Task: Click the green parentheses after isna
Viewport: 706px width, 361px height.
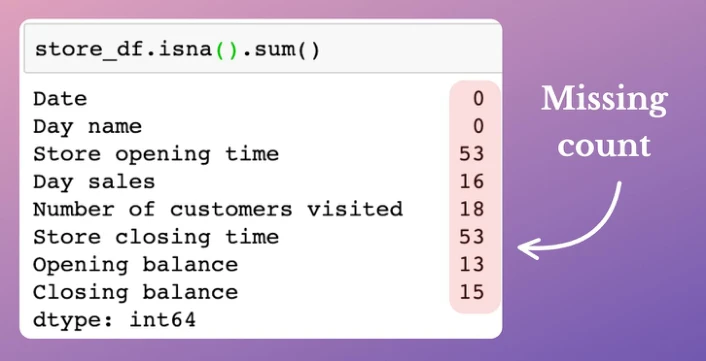Action: click(226, 49)
